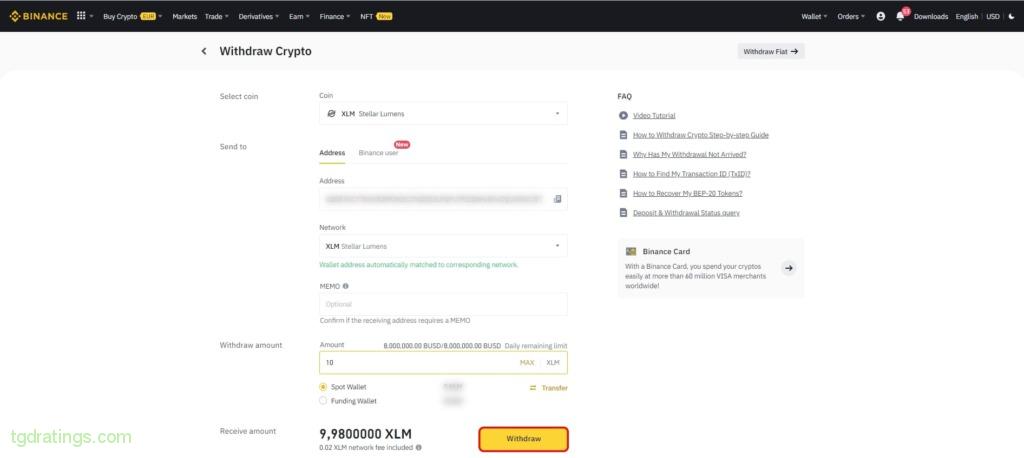Expand the Derivatives menu
Screen dimensions: 1024x458
tap(259, 16)
